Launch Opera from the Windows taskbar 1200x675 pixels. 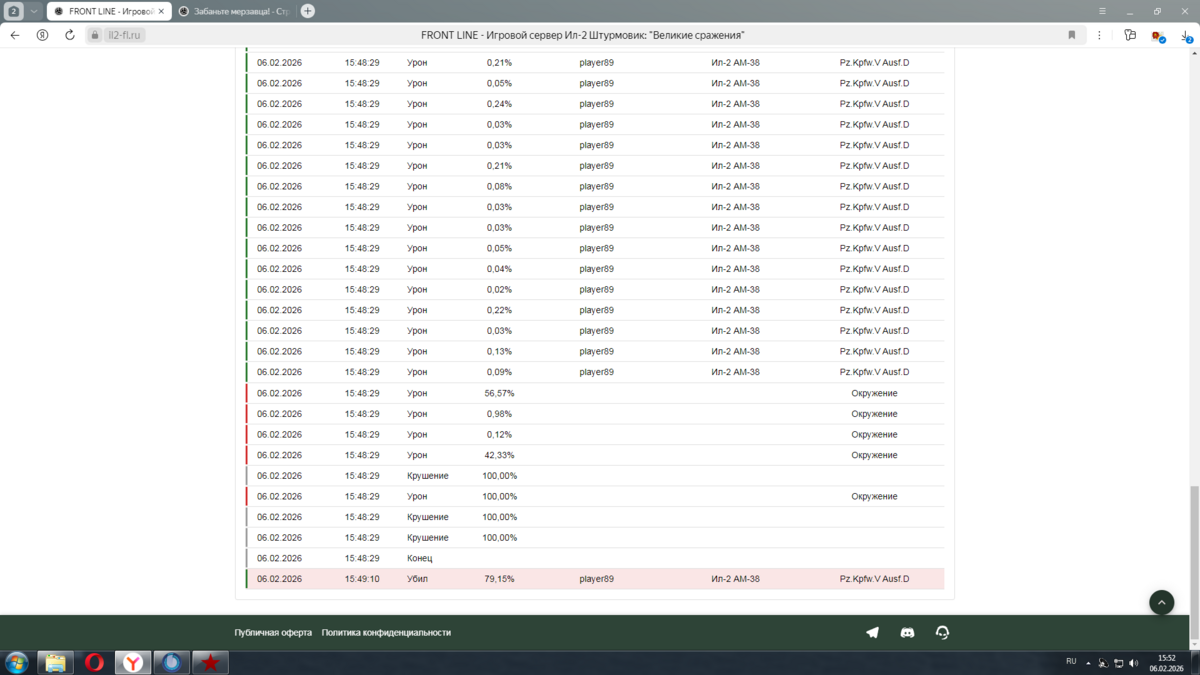click(x=94, y=662)
